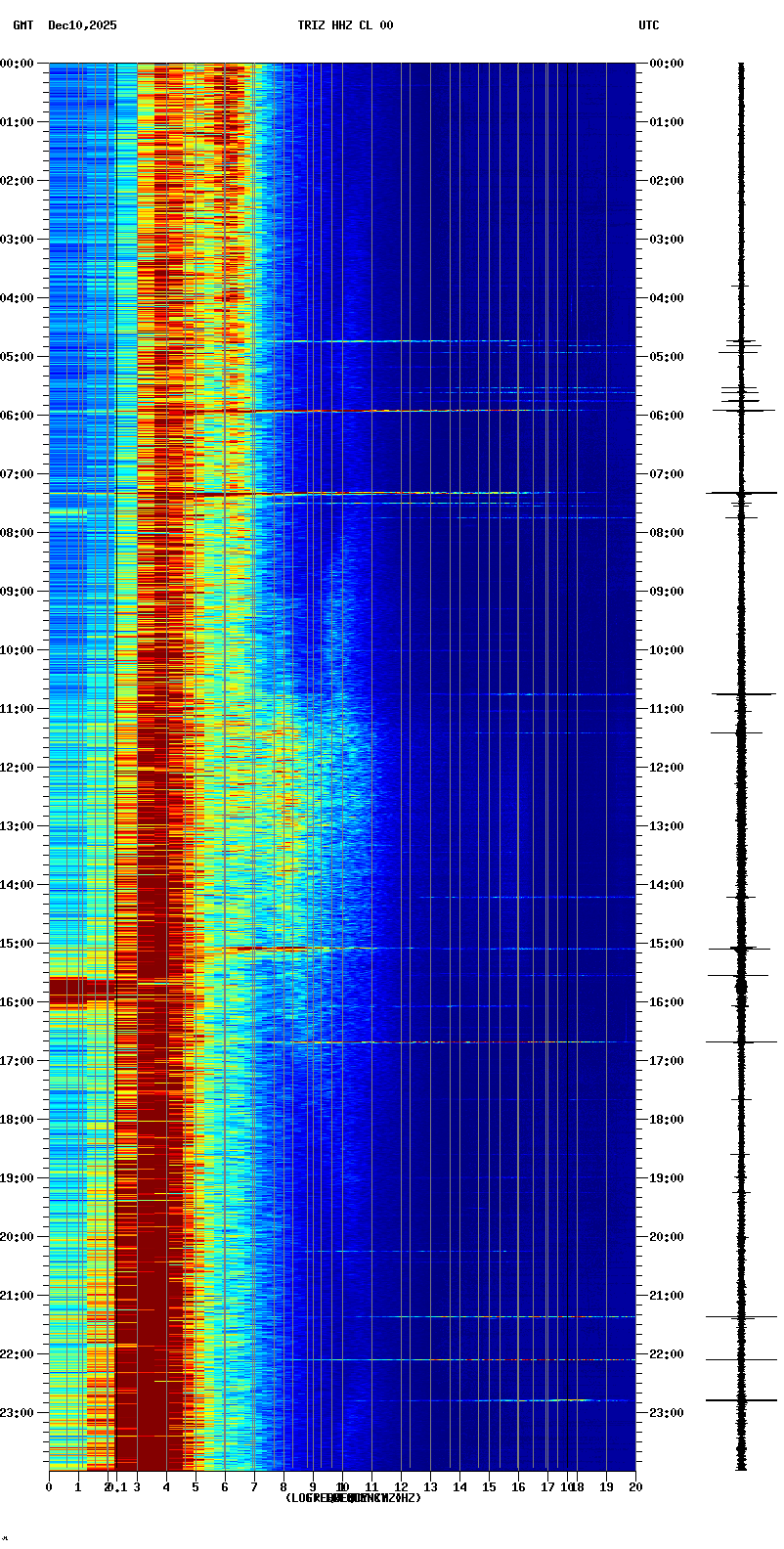Viewport: 784px width, 1549px height.
Task: Click the large seismogram spike just after 07:00
Action: [741, 494]
